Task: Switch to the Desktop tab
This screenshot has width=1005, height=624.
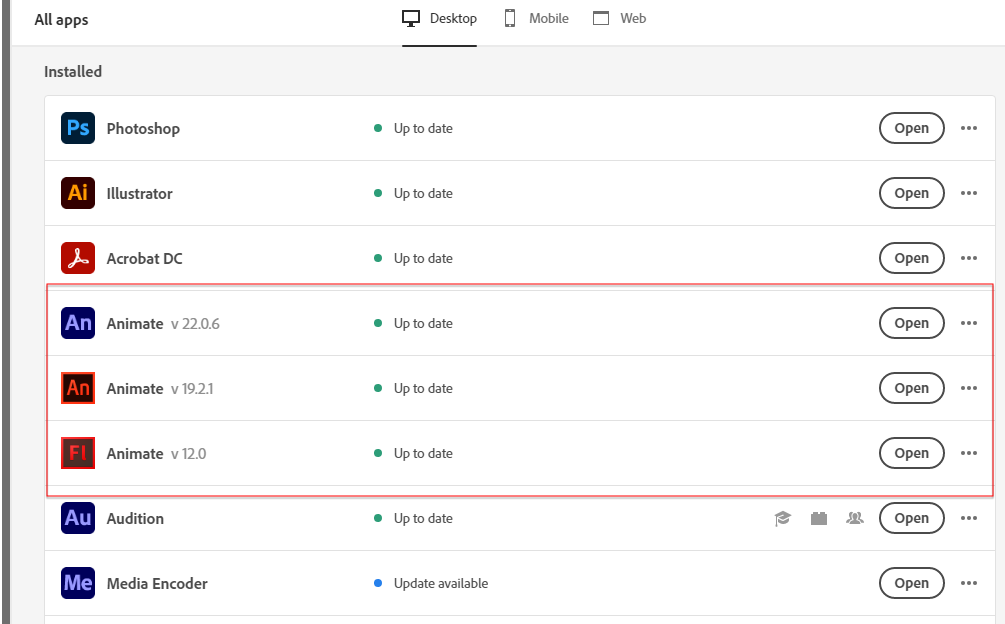Action: tap(439, 19)
